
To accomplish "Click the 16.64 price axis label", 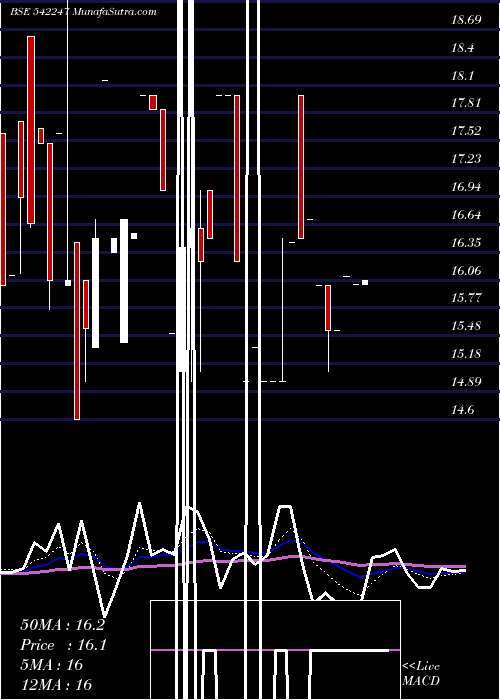I will point(466,215).
